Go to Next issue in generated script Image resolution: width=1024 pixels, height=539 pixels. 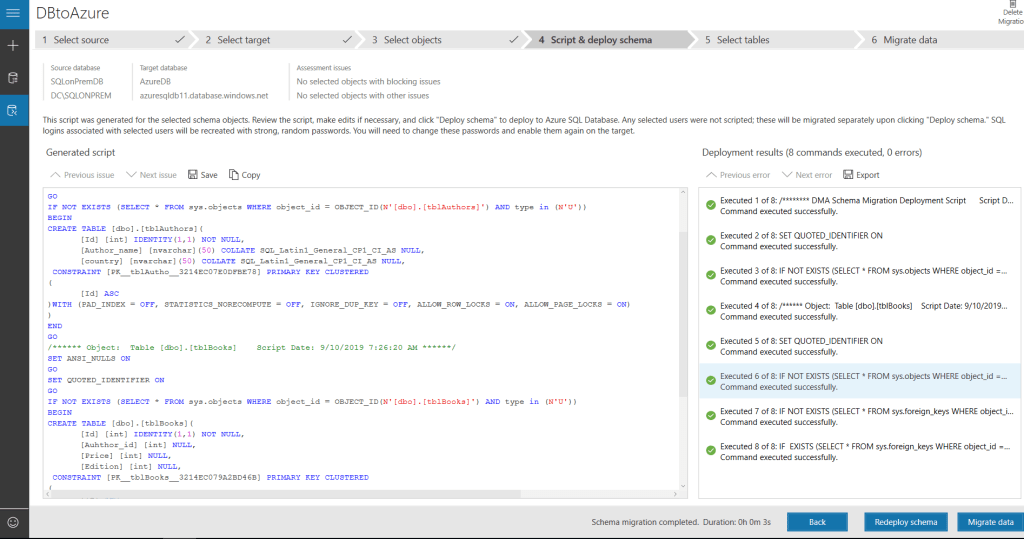click(x=151, y=175)
